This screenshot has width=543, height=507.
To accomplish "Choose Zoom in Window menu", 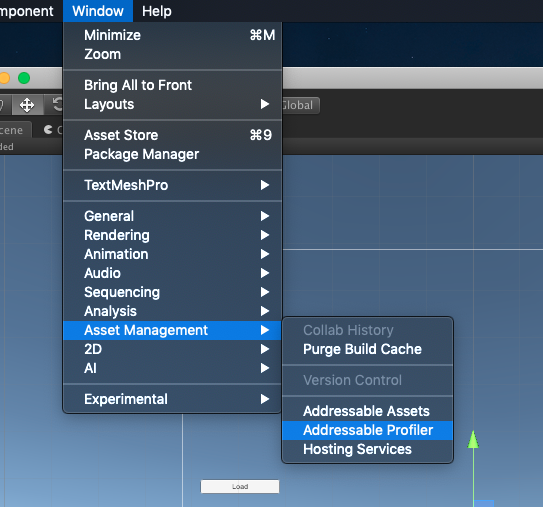I will (x=172, y=54).
